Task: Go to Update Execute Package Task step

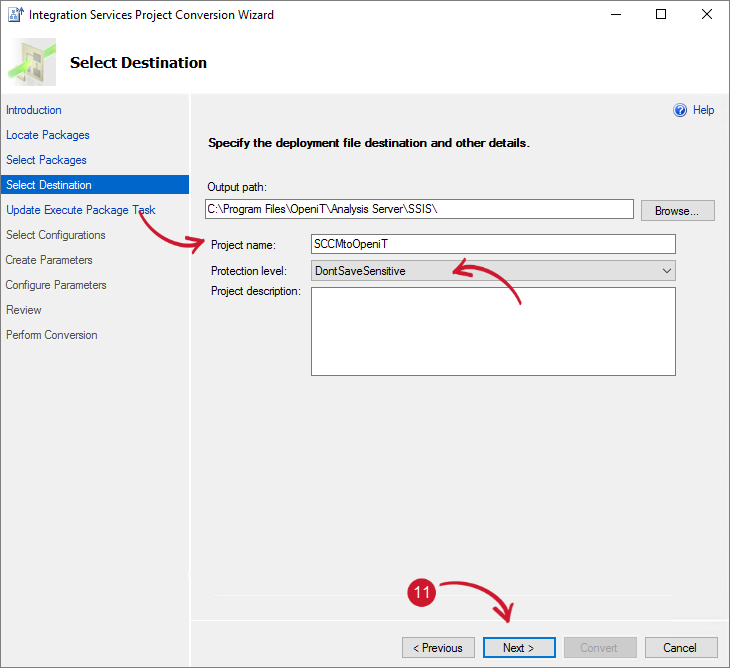Action: 81,210
